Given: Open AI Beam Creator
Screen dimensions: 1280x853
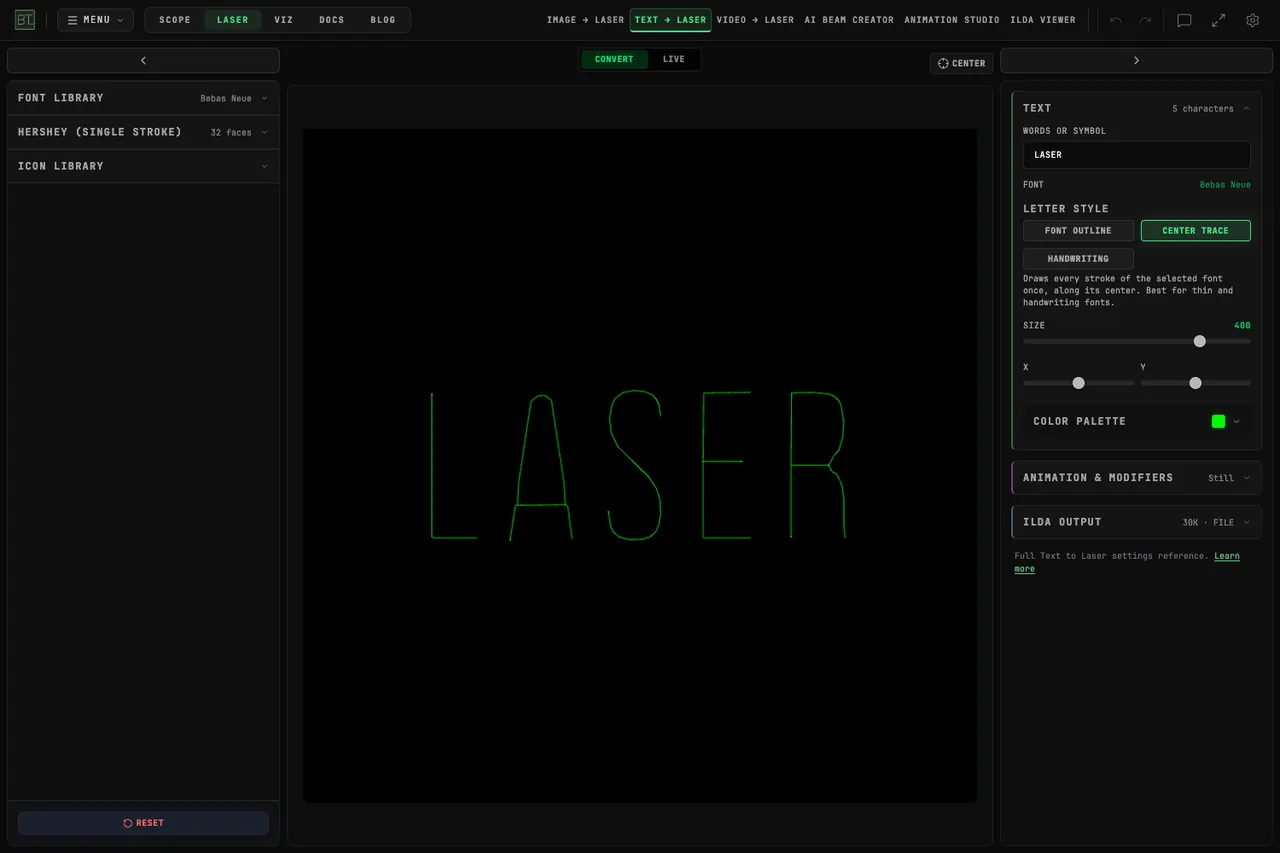Looking at the screenshot, I should (849, 20).
